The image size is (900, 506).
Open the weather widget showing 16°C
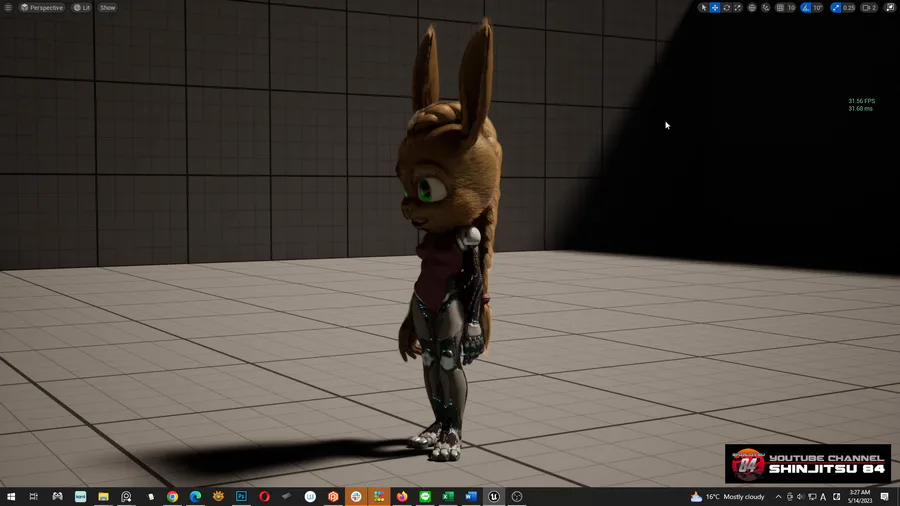pos(728,497)
